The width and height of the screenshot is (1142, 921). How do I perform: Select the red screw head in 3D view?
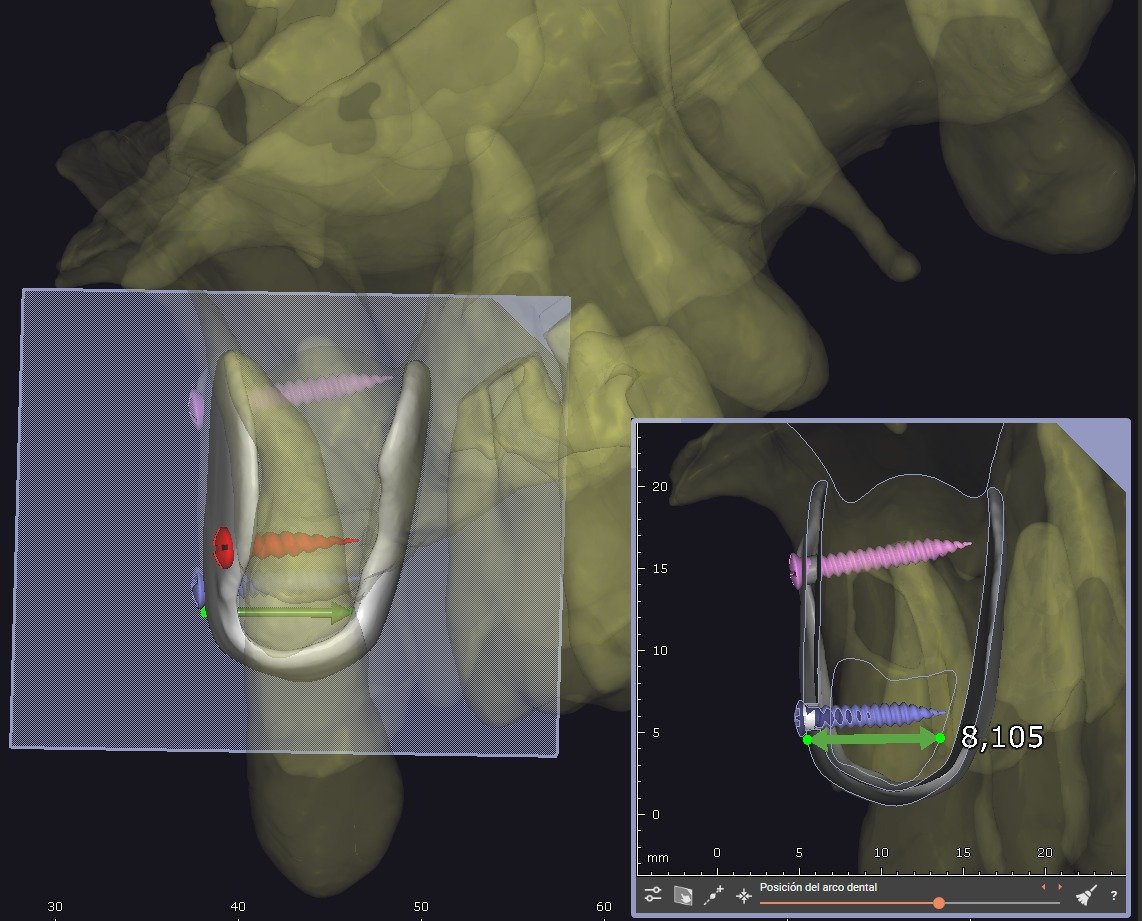[x=224, y=548]
